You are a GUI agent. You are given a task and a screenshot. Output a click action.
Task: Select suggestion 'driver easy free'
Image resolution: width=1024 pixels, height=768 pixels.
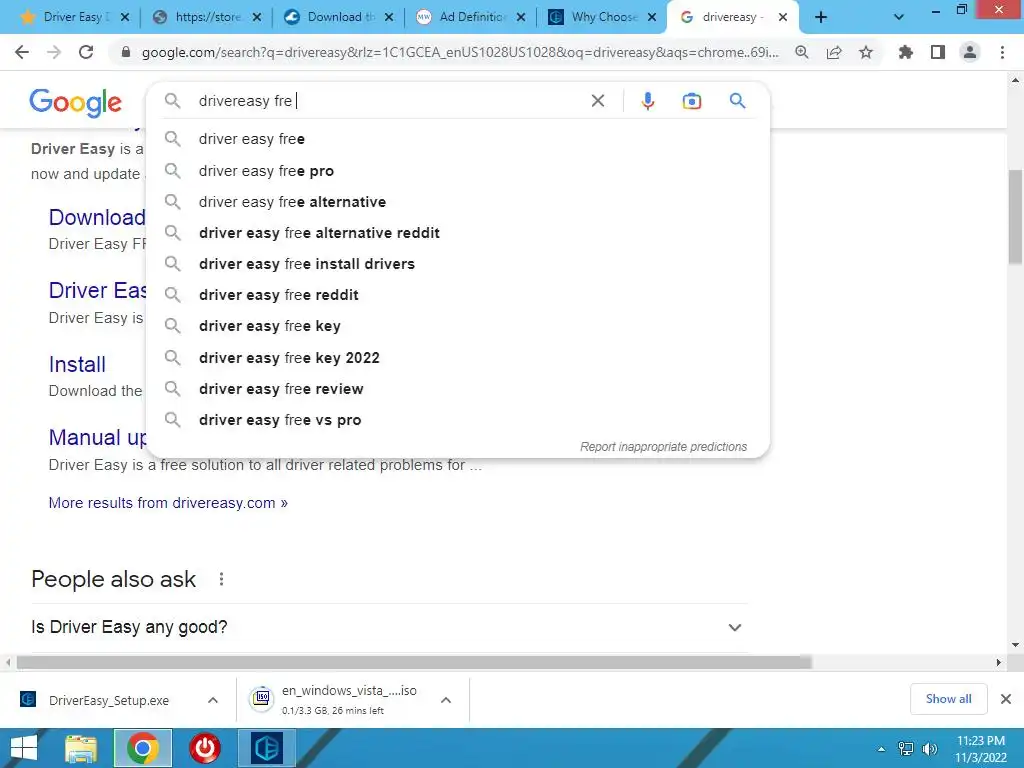pos(457,139)
